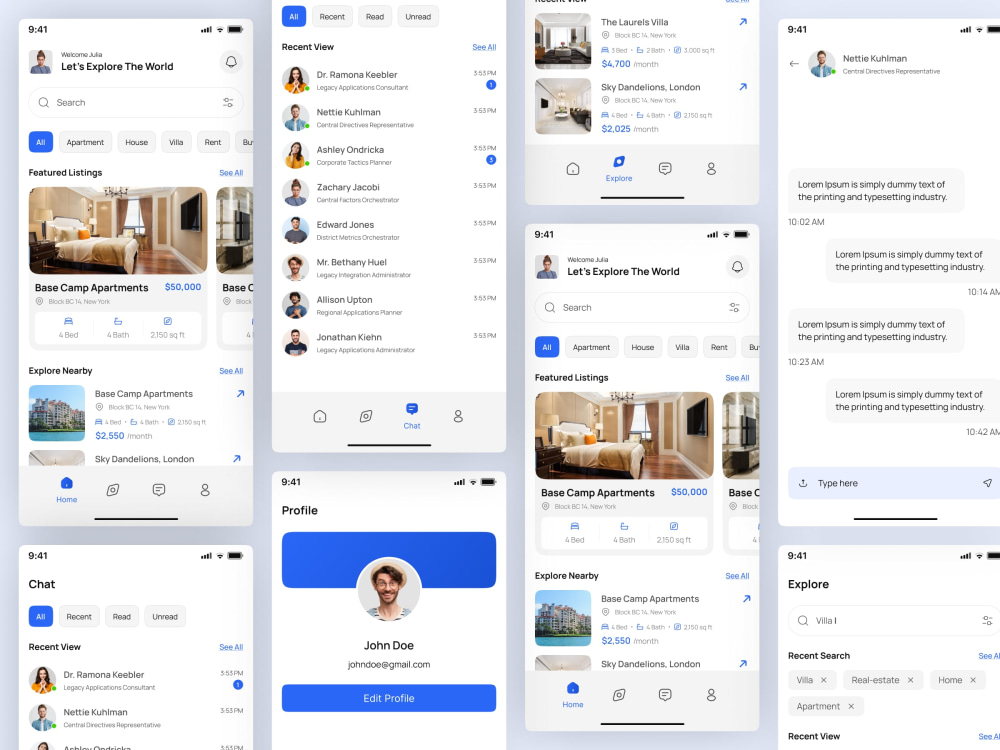The image size is (1000, 750).
Task: Send message with the paper plane icon
Action: click(987, 483)
